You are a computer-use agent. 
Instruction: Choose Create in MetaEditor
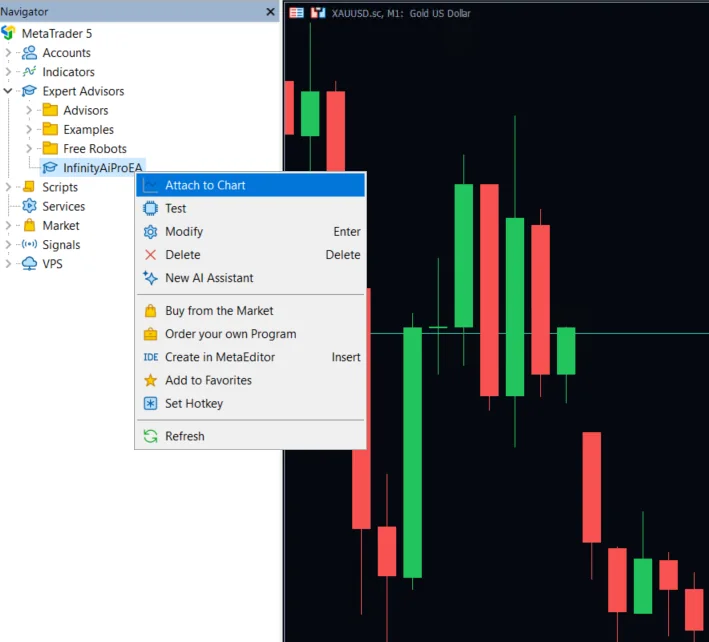(250, 357)
